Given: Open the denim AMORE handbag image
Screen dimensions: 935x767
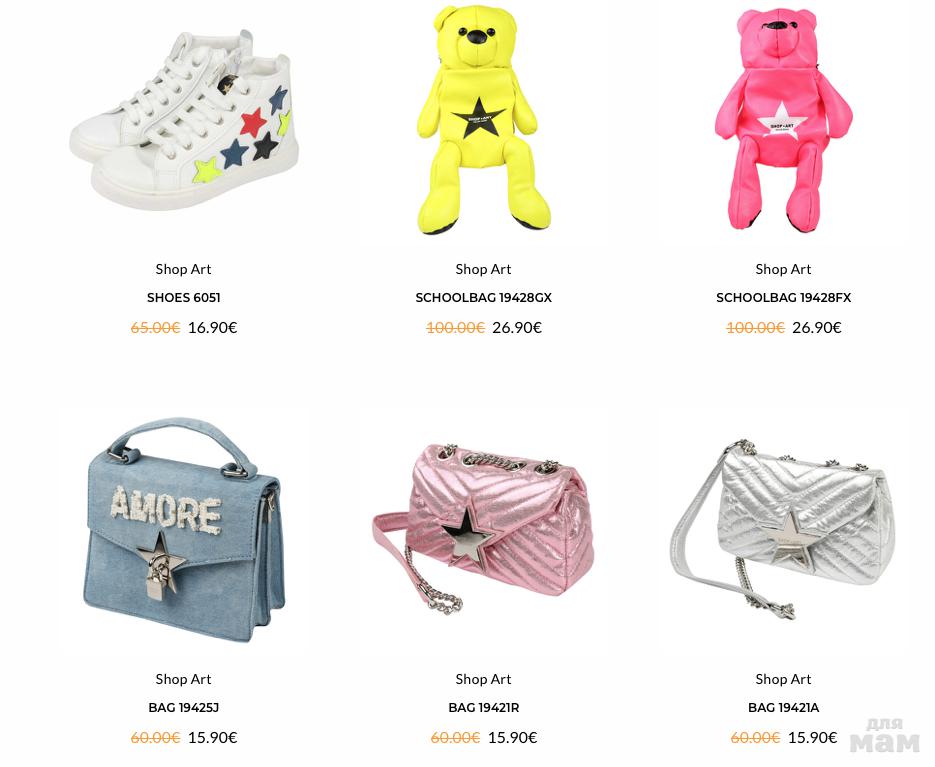Looking at the screenshot, I should tap(184, 530).
